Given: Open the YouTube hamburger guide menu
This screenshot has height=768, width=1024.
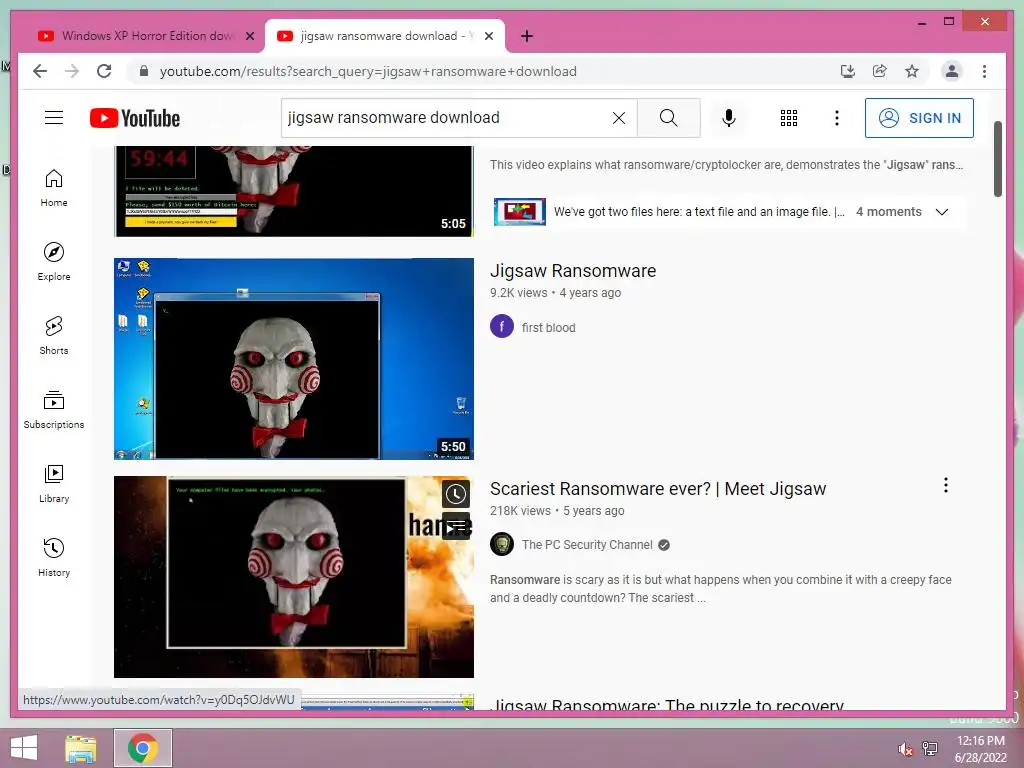Looking at the screenshot, I should (x=54, y=118).
